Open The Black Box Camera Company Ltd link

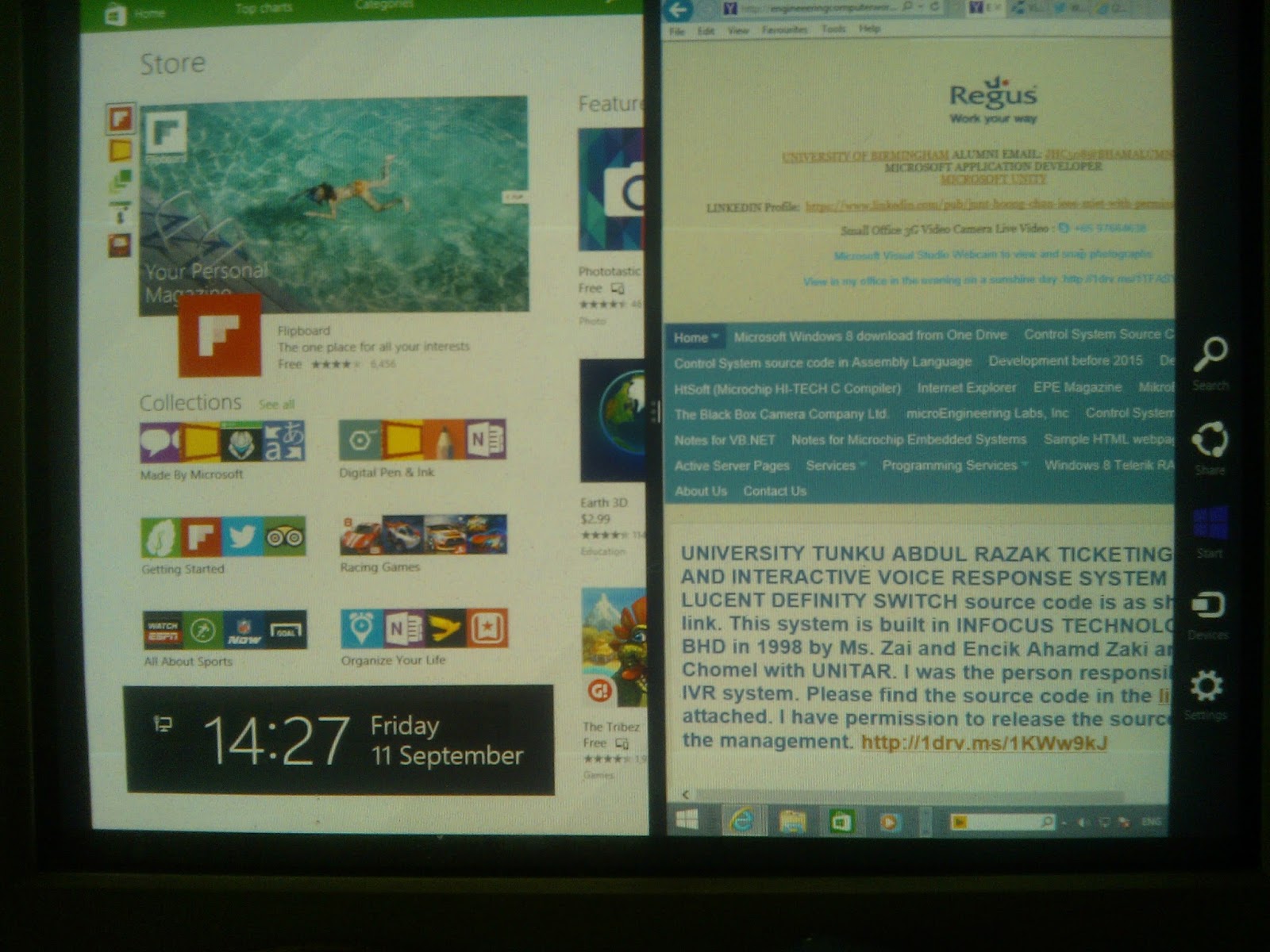(x=781, y=414)
